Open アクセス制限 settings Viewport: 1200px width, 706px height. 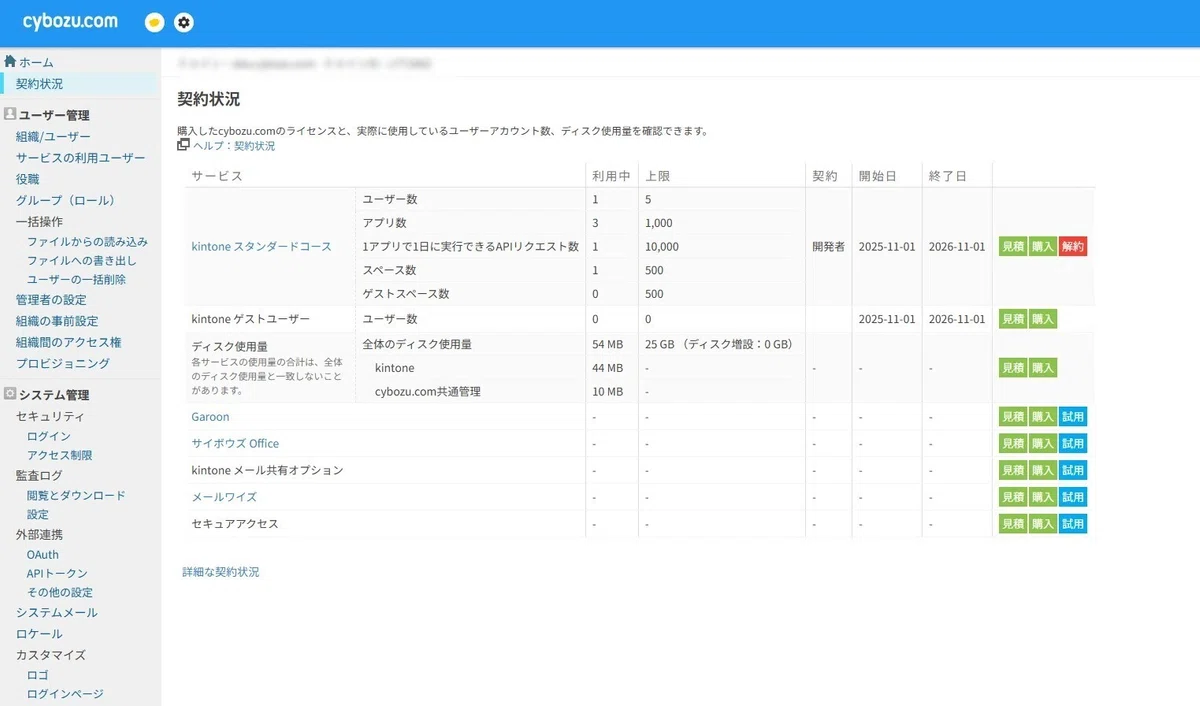click(x=59, y=455)
